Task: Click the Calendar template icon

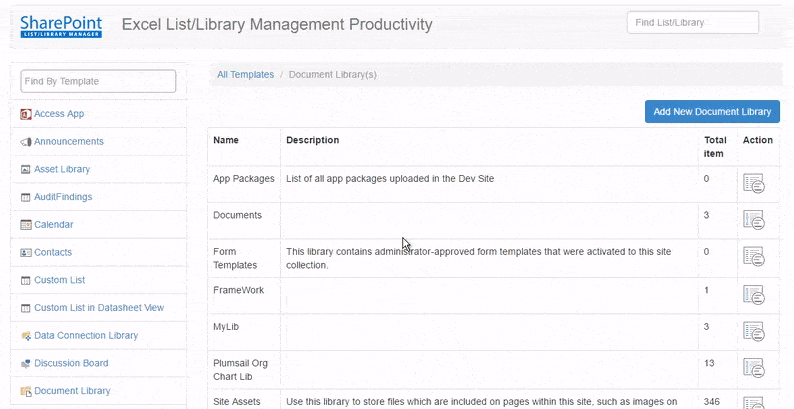Action: 26,225
